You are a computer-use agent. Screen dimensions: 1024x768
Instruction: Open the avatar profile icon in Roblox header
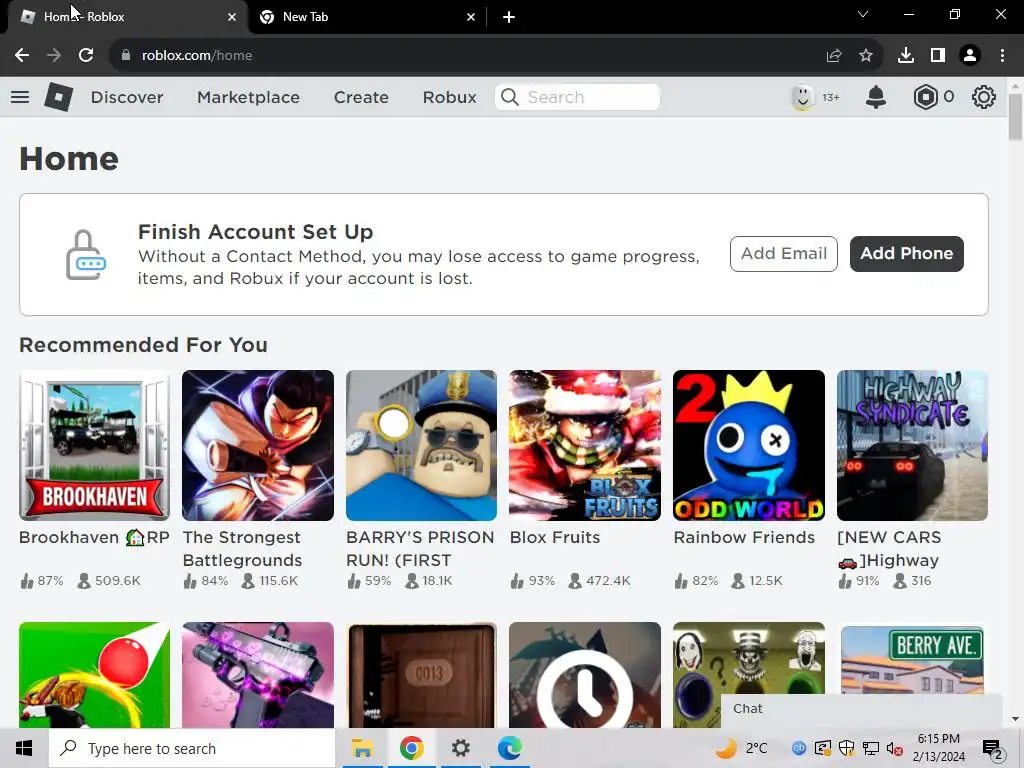(x=802, y=97)
